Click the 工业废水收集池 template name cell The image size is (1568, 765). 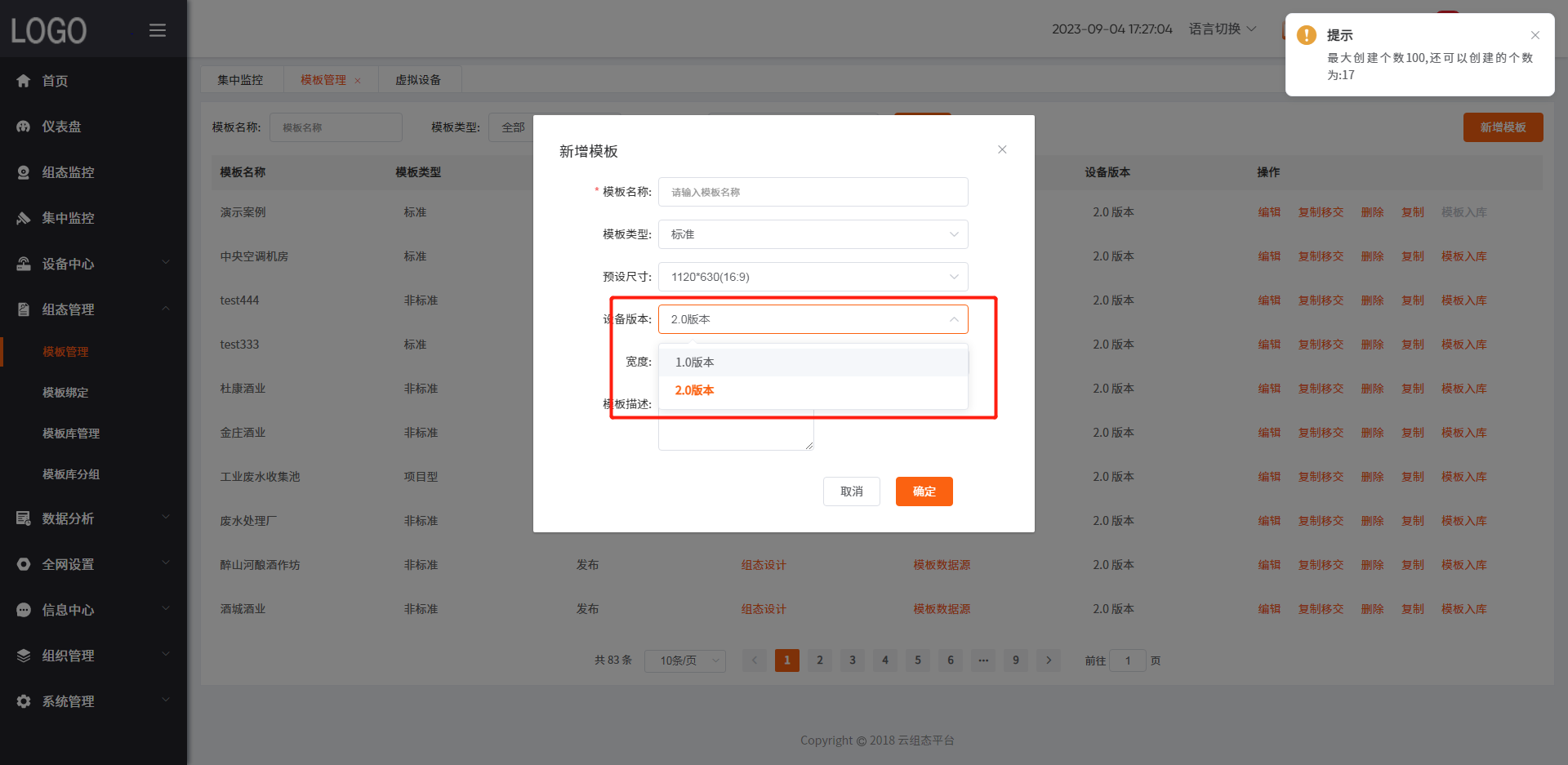coord(260,477)
